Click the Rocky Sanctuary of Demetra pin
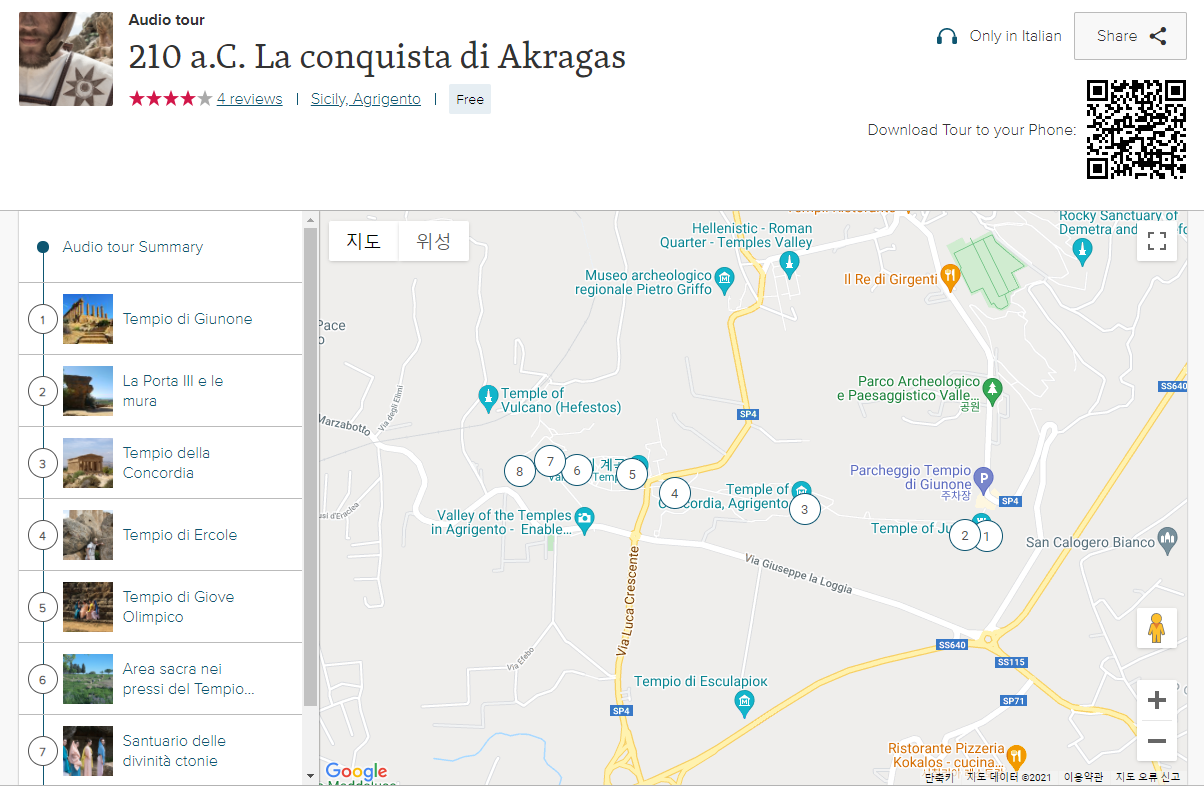 (x=1081, y=253)
